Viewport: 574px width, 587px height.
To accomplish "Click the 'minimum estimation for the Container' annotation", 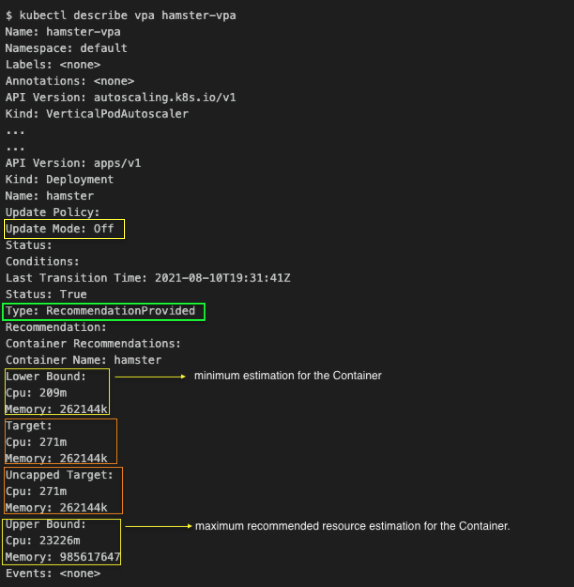I will [288, 375].
